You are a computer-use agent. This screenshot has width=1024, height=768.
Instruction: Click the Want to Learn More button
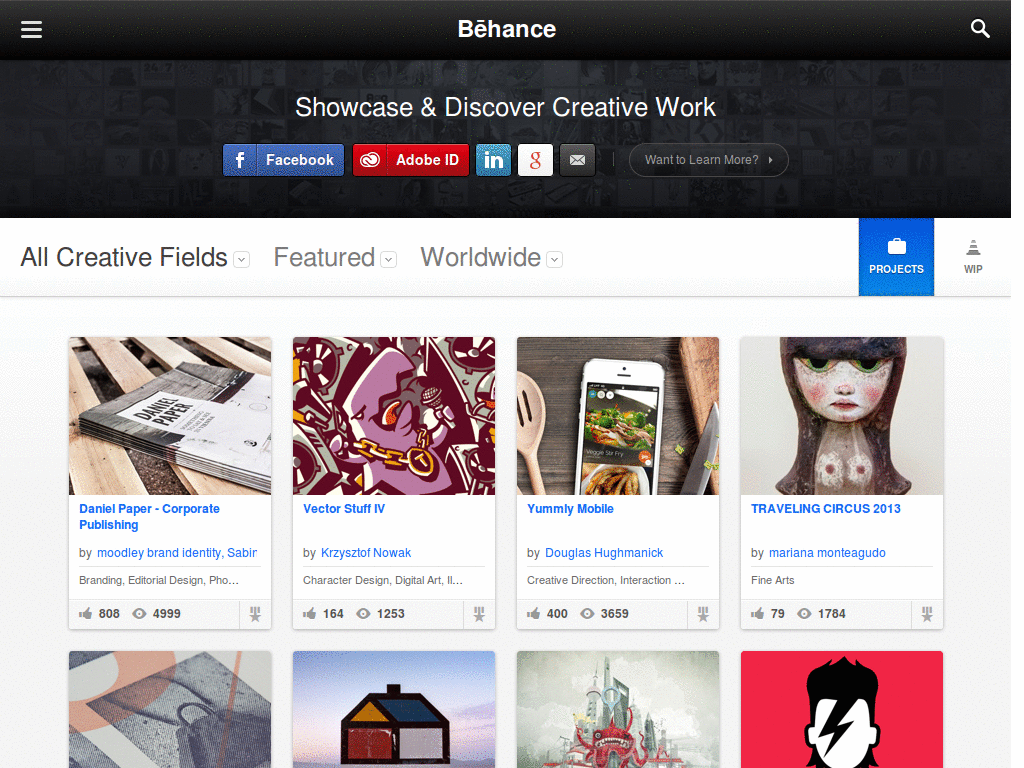[x=708, y=160]
